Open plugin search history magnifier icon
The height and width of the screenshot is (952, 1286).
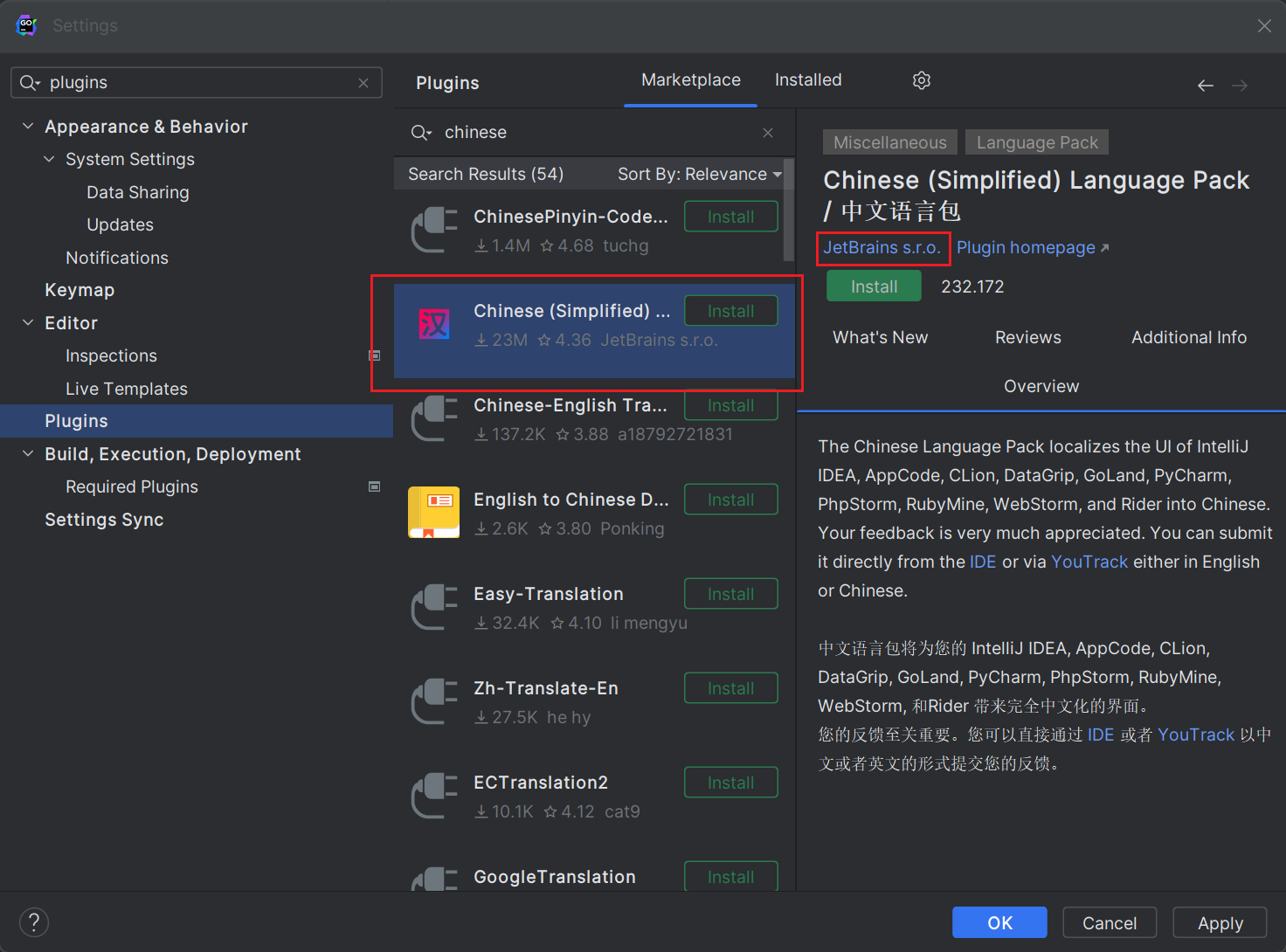[x=421, y=133]
